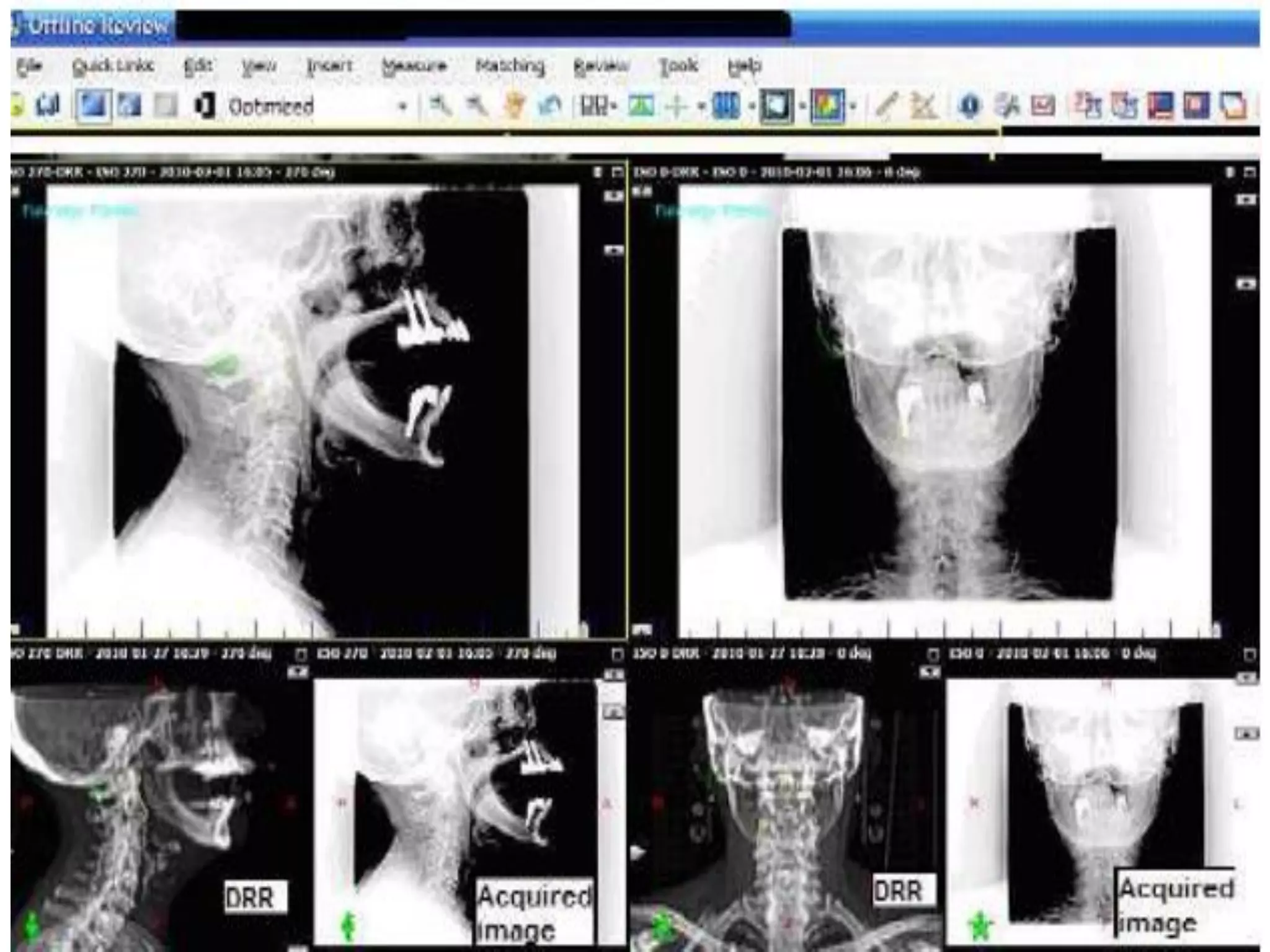Expand the color map dropdown arrow
Image resolution: width=1270 pixels, height=952 pixels.
pos(853,107)
